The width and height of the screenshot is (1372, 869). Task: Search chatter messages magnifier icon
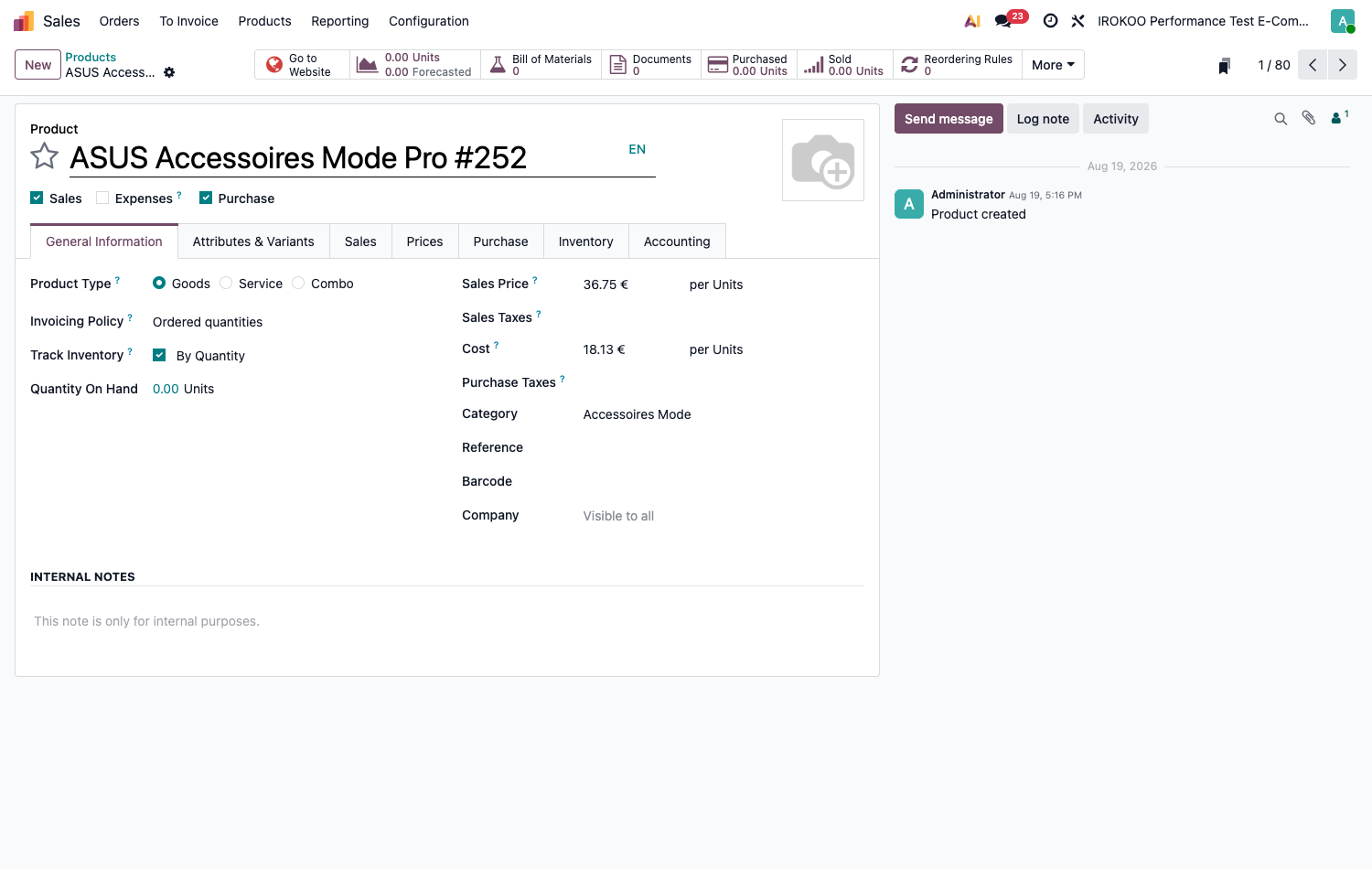1281,119
